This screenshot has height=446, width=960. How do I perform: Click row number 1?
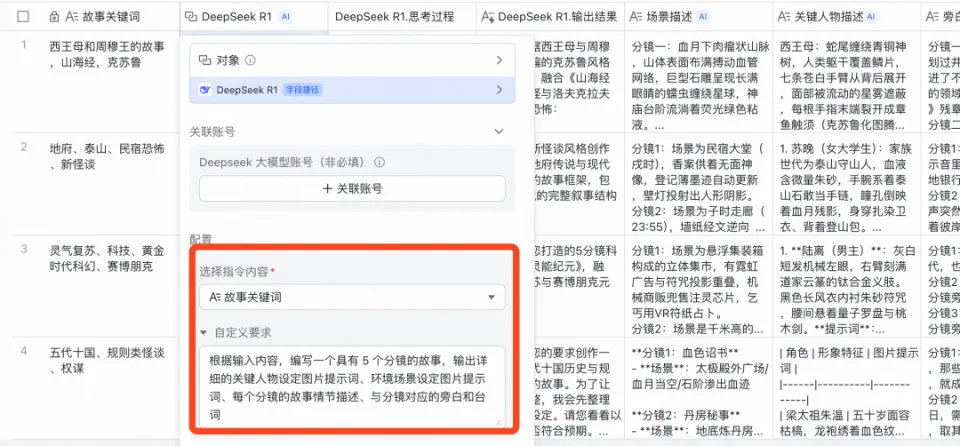point(24,45)
